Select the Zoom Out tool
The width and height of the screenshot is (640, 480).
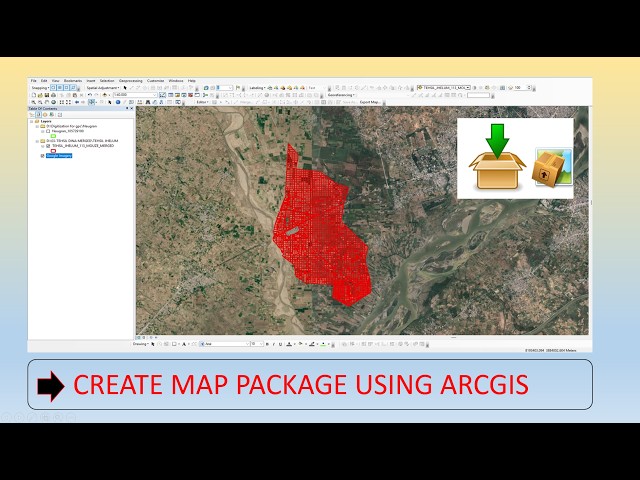(x=40, y=102)
